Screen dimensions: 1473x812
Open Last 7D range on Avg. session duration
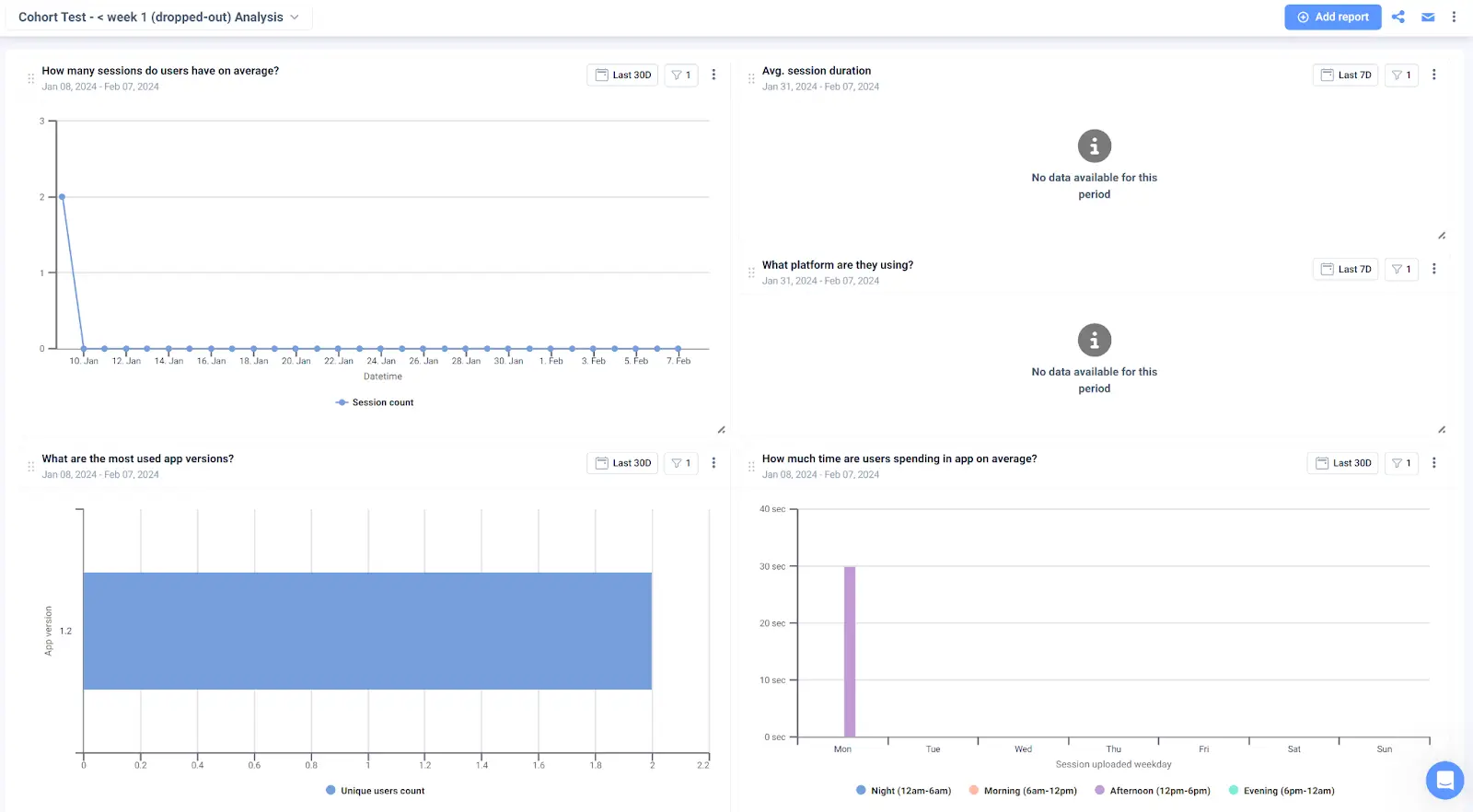[1345, 75]
